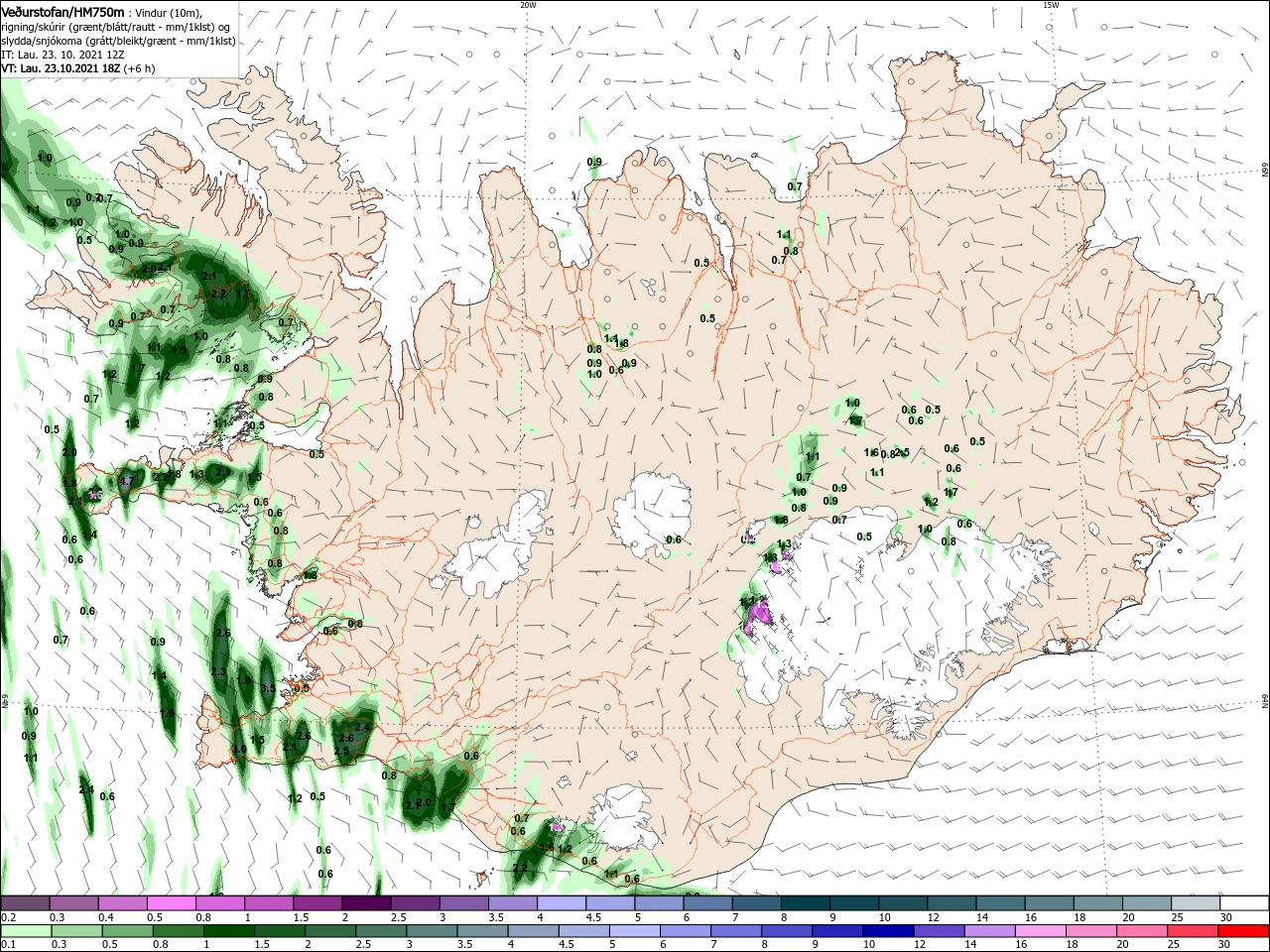Pick the deep navy blue swatch in lower legend
The height and width of the screenshot is (952, 1270).
888,931
